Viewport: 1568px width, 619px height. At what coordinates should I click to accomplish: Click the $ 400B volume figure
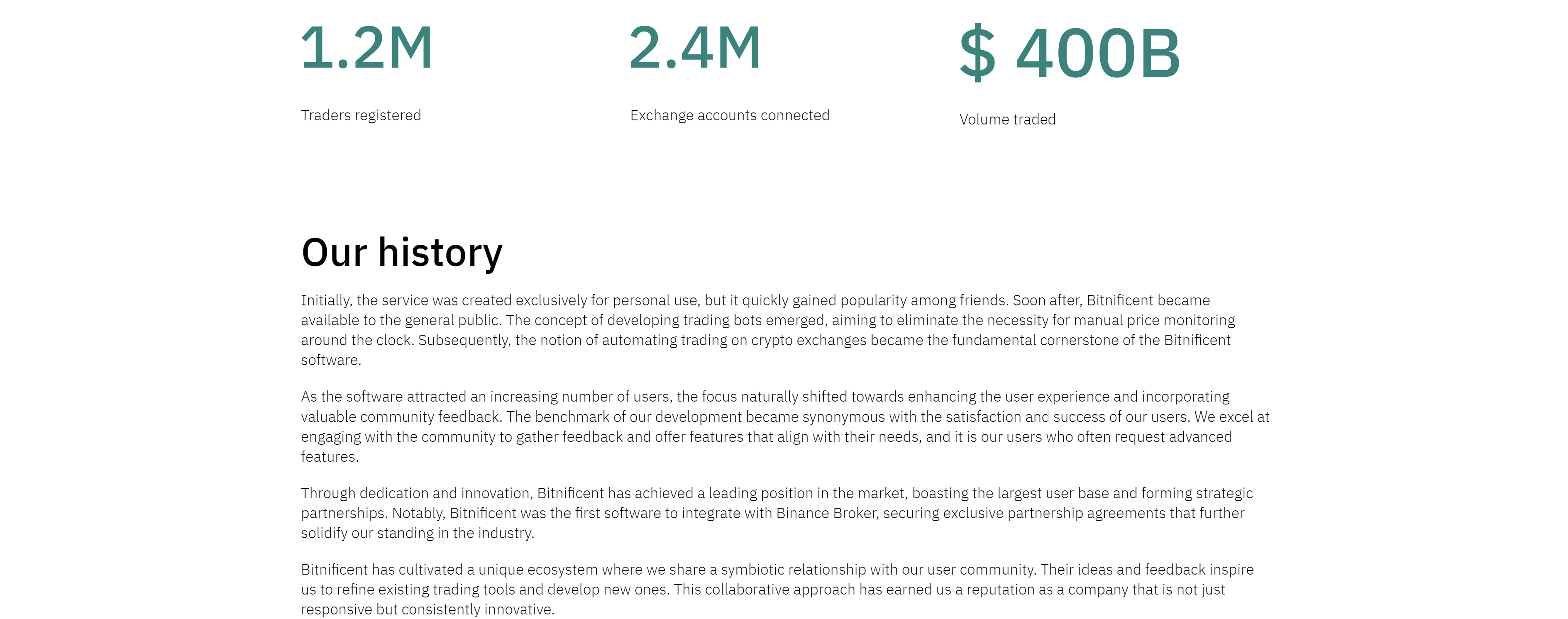point(1070,54)
